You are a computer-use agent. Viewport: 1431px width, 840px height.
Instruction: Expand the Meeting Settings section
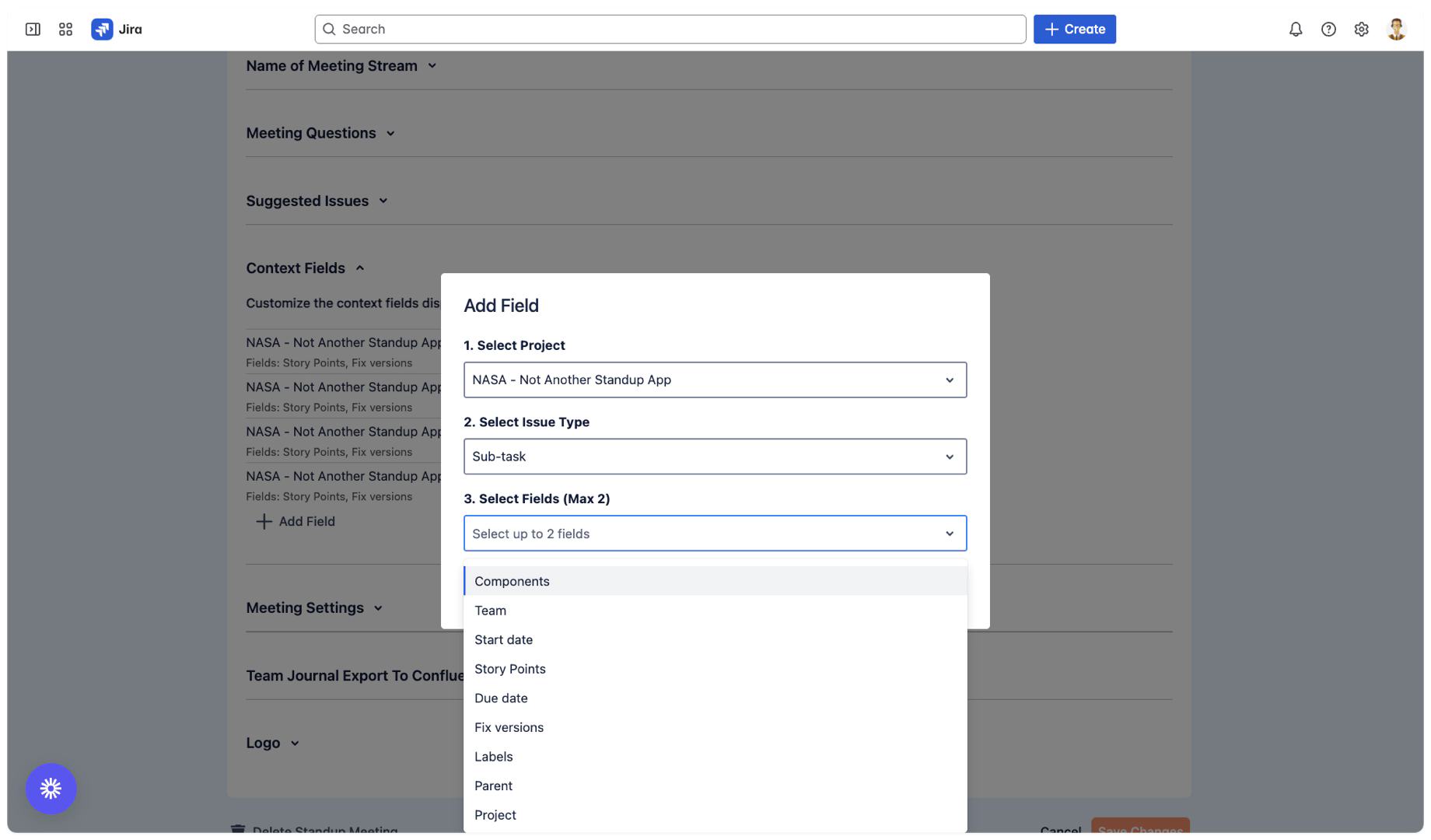(x=315, y=607)
